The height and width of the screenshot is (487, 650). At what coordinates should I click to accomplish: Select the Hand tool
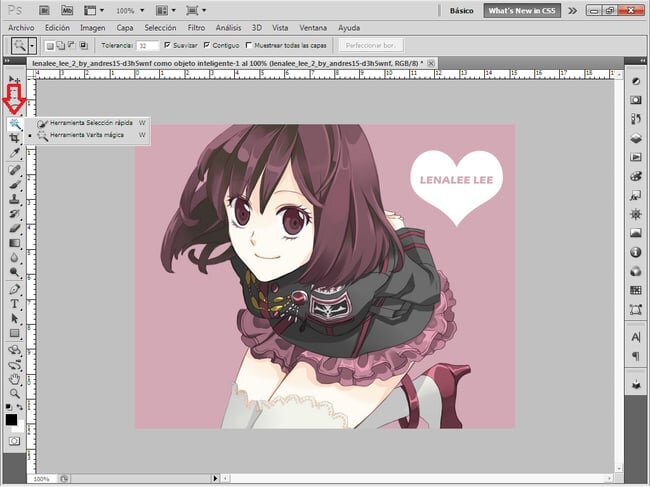tap(15, 379)
